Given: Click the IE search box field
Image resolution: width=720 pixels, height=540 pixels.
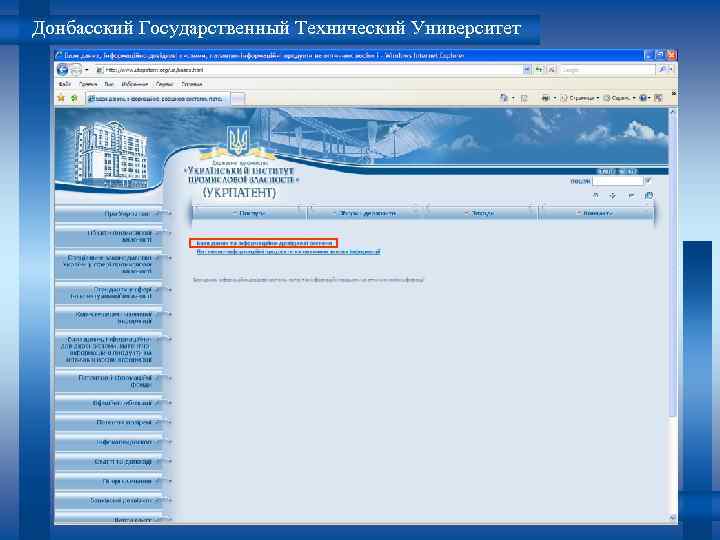Looking at the screenshot, I should click(x=607, y=70).
